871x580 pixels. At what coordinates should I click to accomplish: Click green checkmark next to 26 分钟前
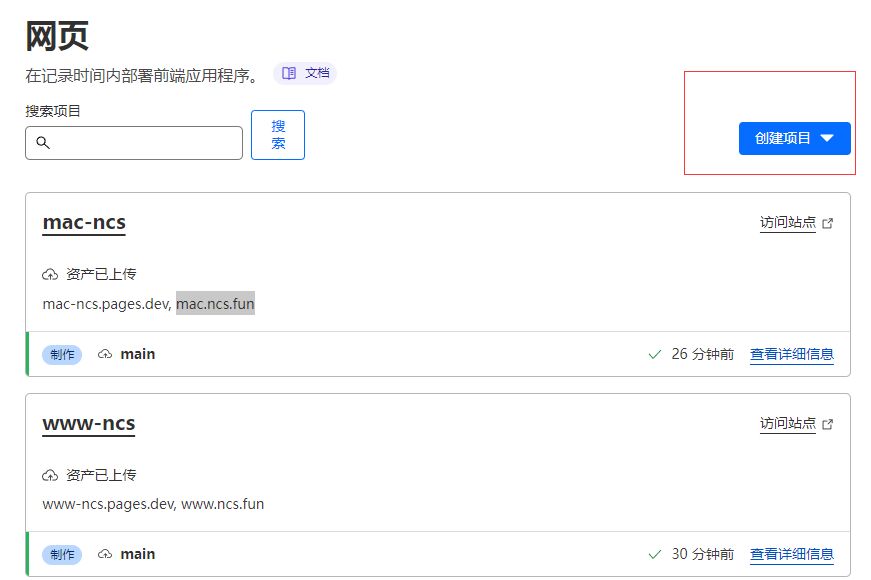(x=655, y=354)
